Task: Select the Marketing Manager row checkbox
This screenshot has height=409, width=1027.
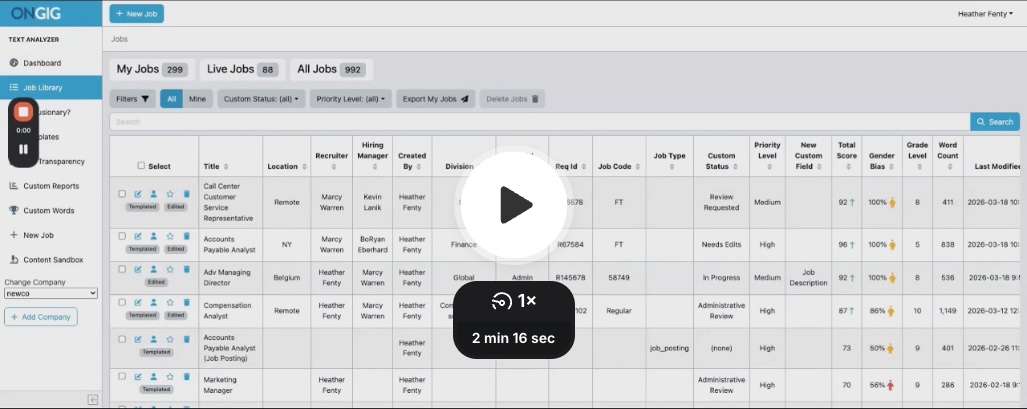Action: [x=122, y=376]
